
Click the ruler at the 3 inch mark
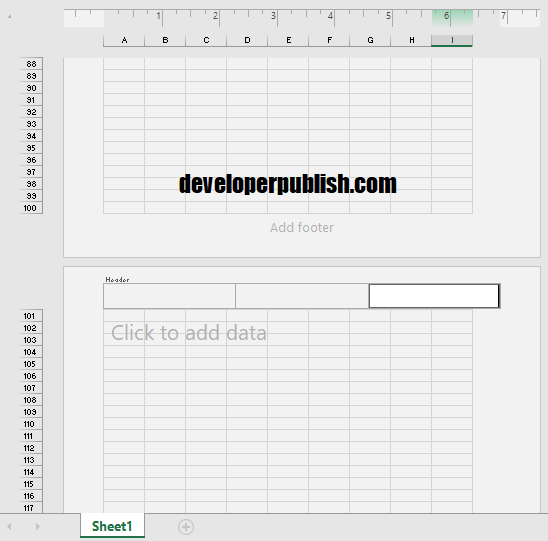pos(274,16)
